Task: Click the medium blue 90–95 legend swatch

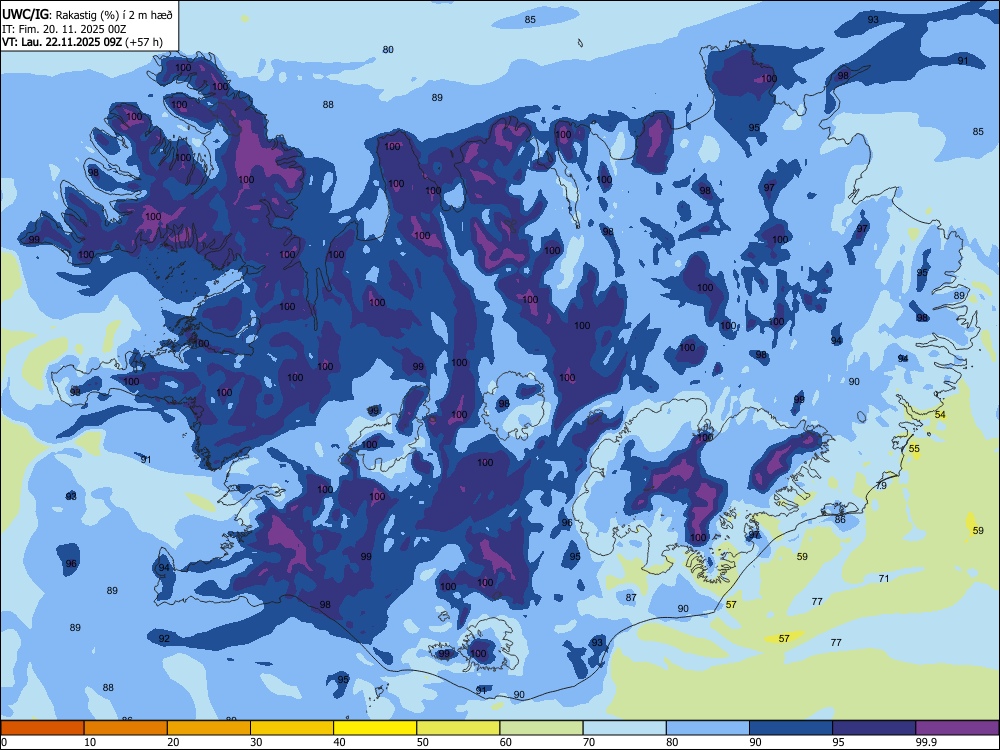Action: [x=791, y=728]
